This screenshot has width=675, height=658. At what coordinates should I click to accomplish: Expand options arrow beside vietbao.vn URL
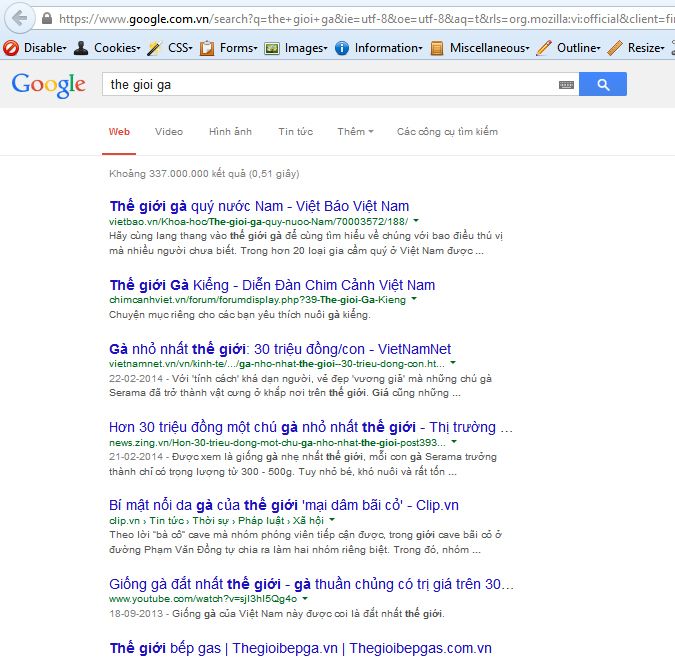(416, 221)
